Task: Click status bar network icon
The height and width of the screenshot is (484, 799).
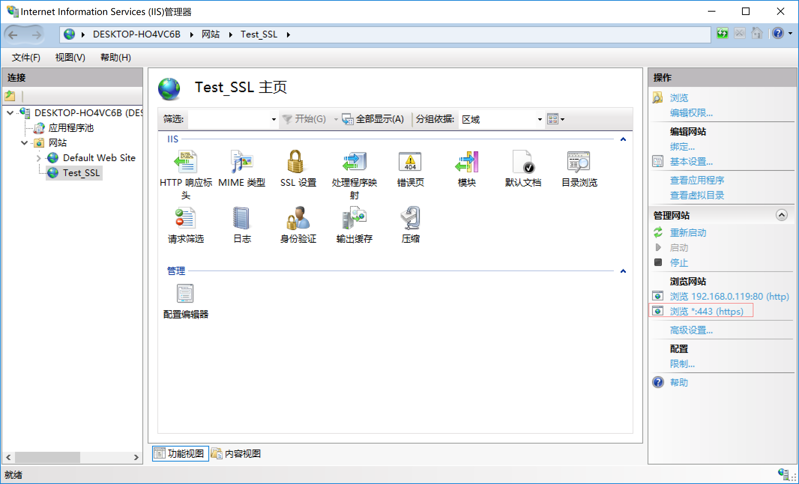Action: pyautogui.click(x=783, y=474)
